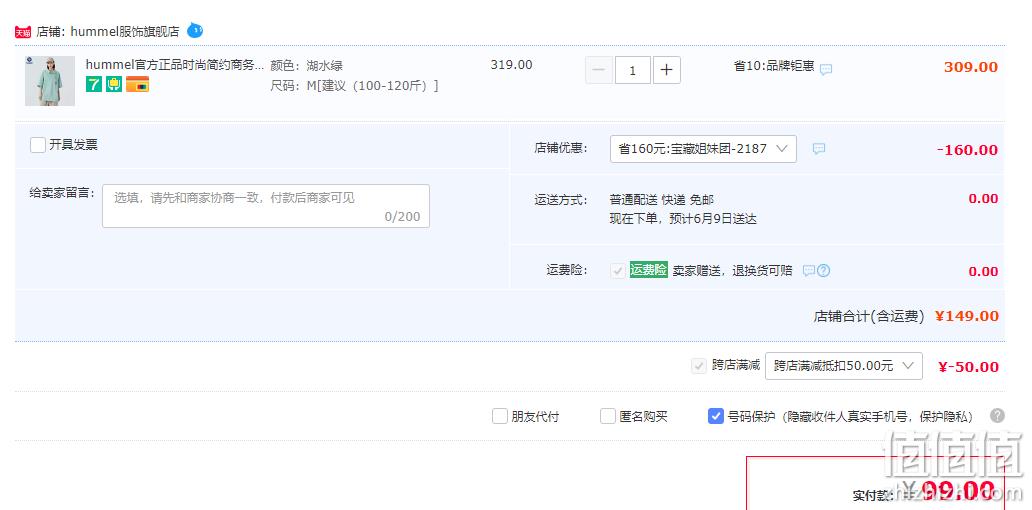Screen dimensions: 1032x510
Task: Enable the 朋友代付 checkbox
Action: pyautogui.click(x=500, y=416)
